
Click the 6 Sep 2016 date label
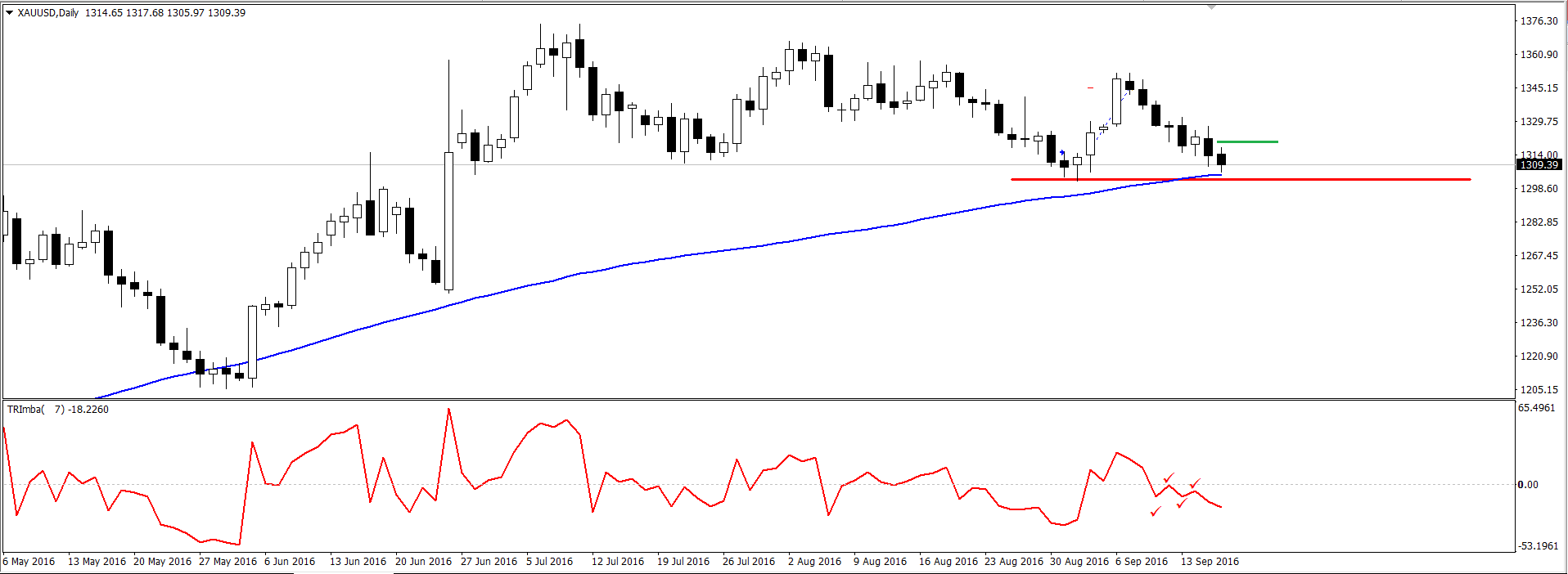[x=1142, y=562]
